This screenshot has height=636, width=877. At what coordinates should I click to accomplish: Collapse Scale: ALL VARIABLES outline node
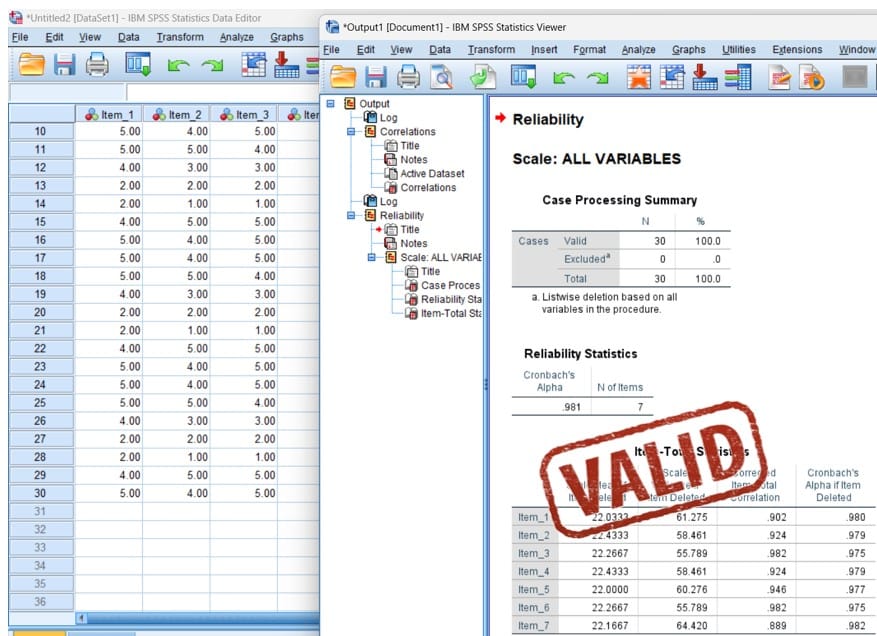371,257
